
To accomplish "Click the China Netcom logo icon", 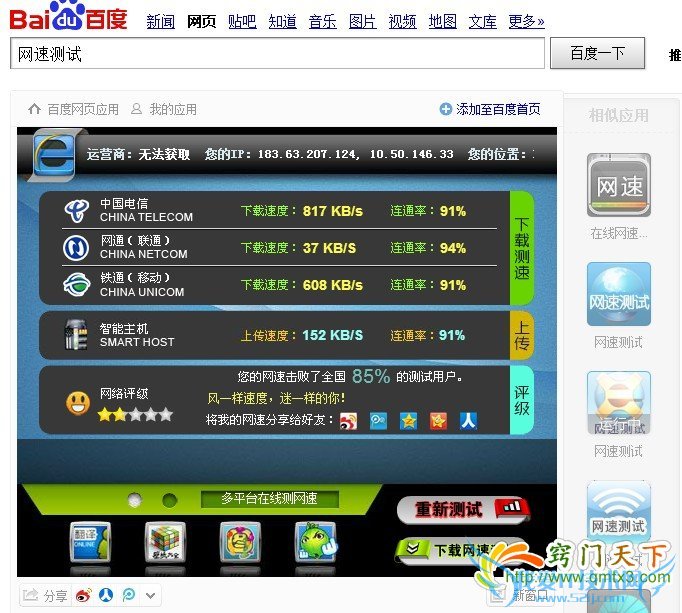I will coord(76,248).
